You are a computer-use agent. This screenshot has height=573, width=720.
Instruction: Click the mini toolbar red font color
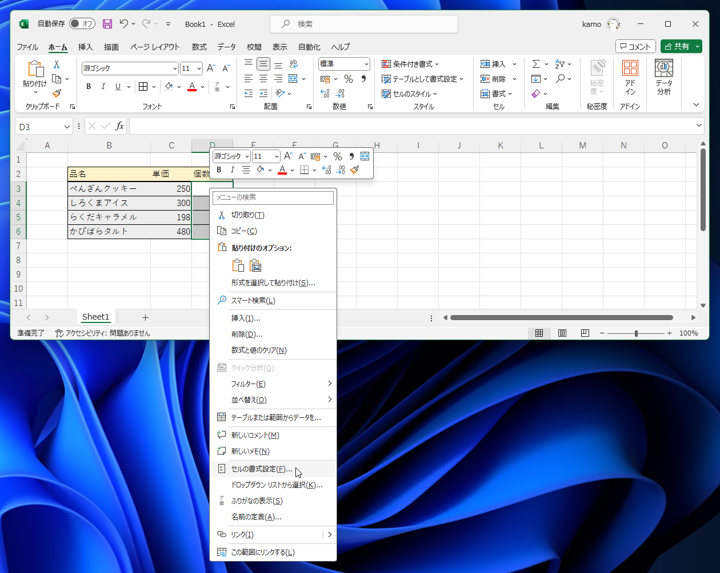tap(282, 170)
